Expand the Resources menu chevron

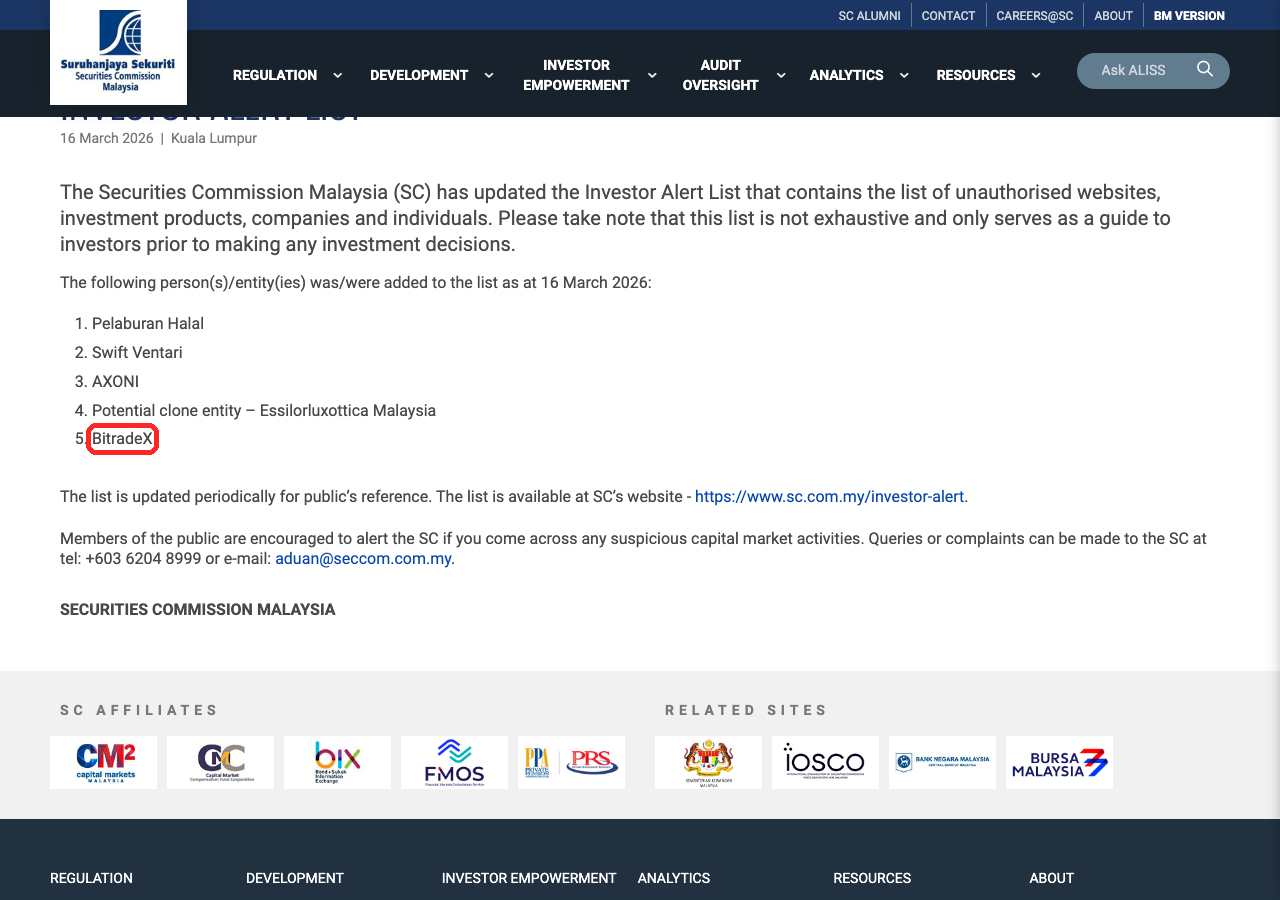[x=1035, y=75]
